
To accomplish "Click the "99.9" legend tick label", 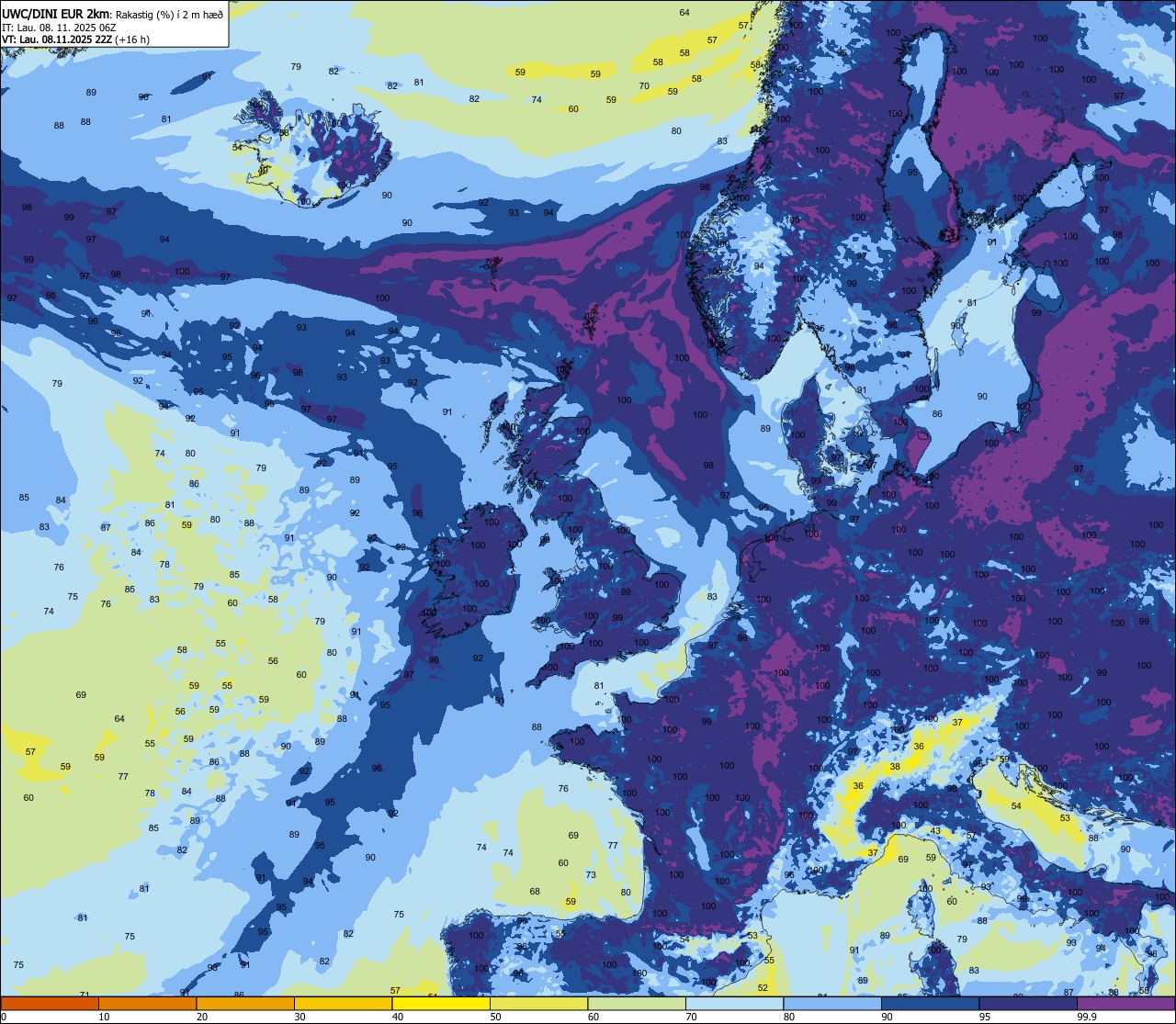I will pos(1088,1017).
